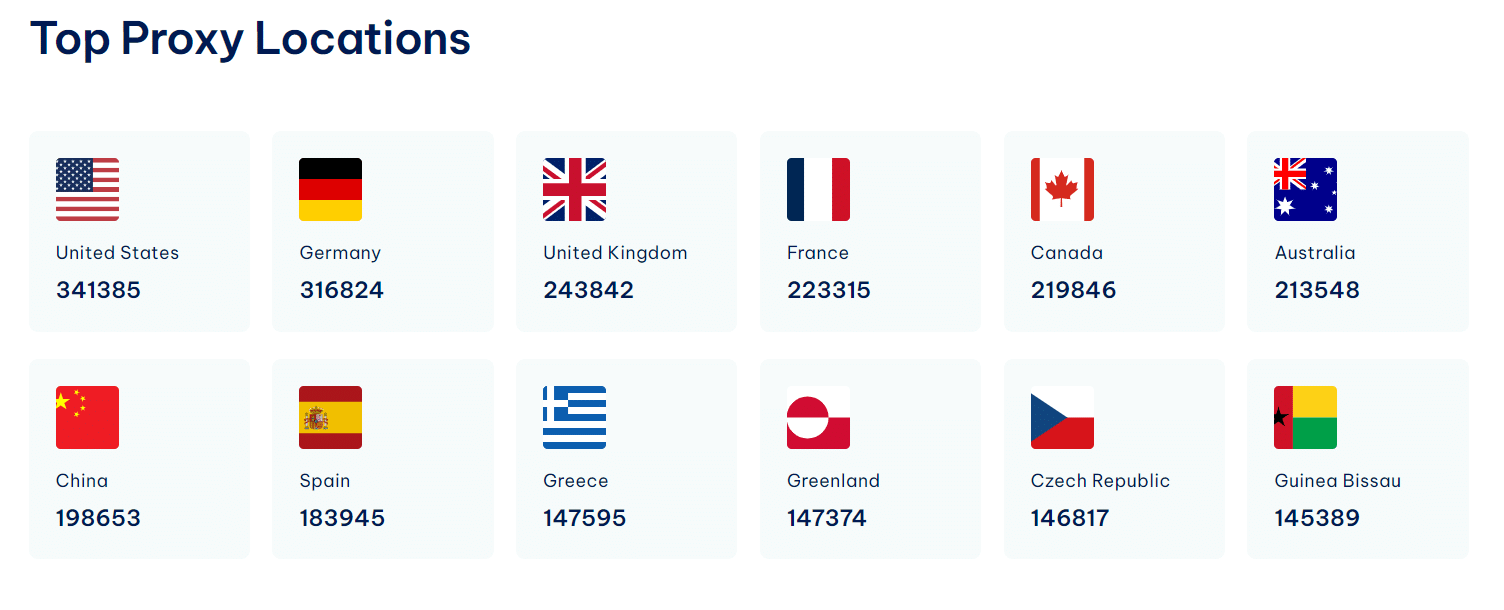The image size is (1504, 610).
Task: Choose the Guinea Bissau flag icon
Action: (1306, 417)
